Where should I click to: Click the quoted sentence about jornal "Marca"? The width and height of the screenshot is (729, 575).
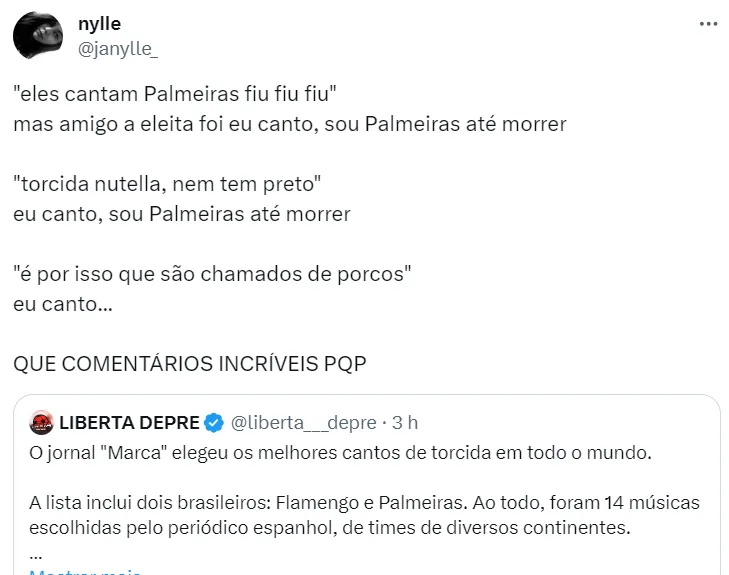tap(340, 453)
